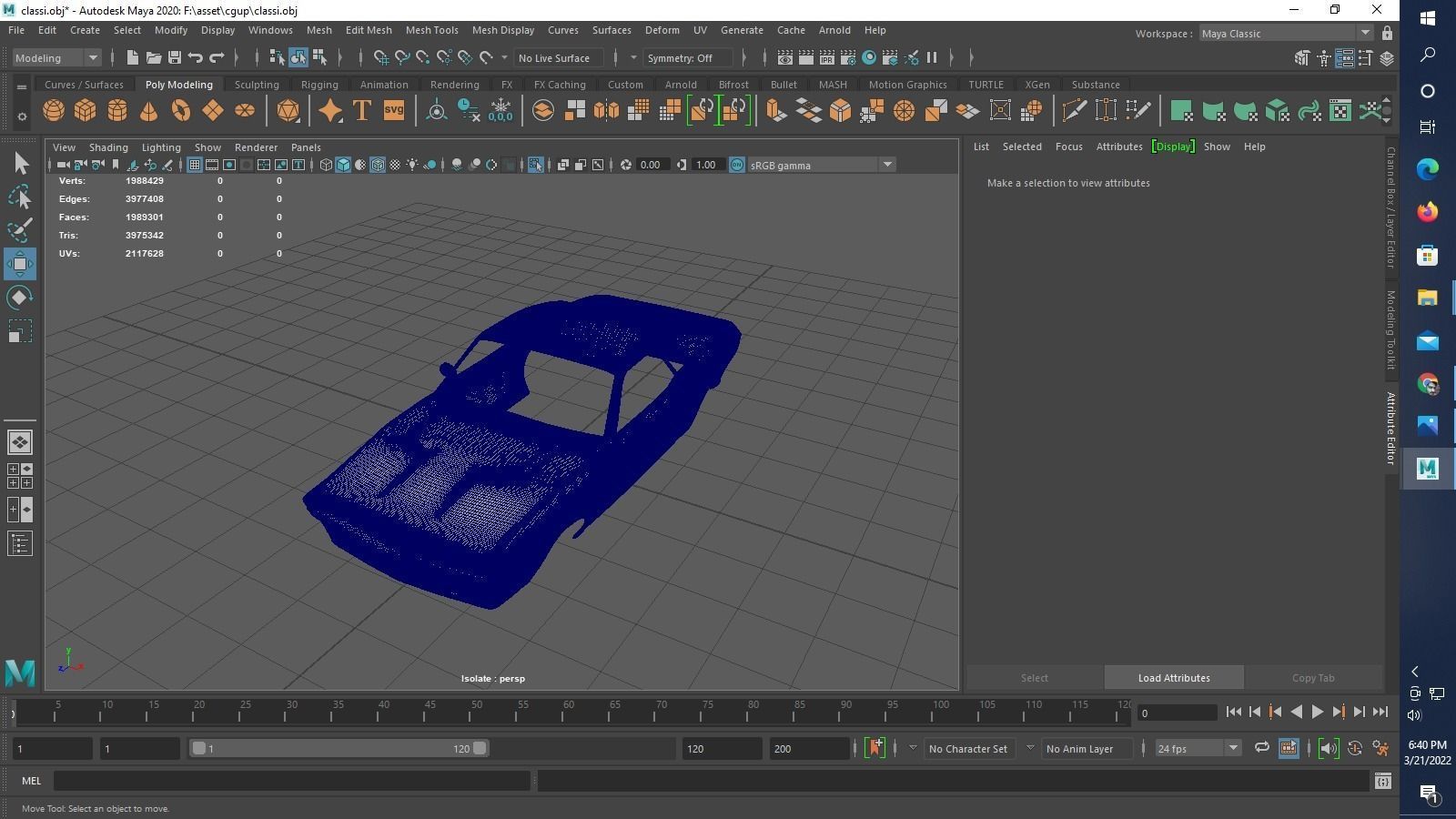Viewport: 1456px width, 819px height.
Task: Open the Script Editor icon
Action: point(1383,781)
